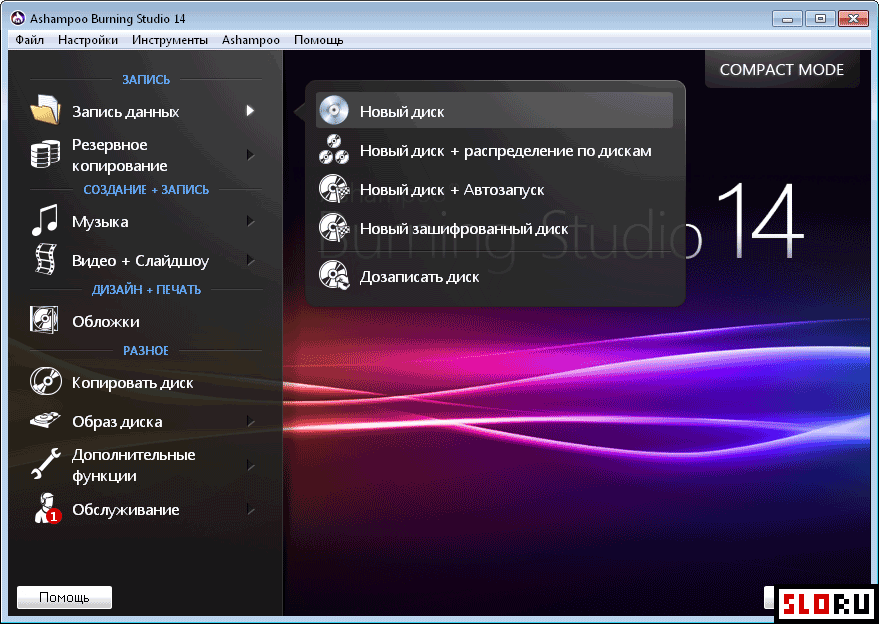This screenshot has height=624, width=879.
Task: Click the disc icon for Дозаписать диск
Action: coord(334,276)
